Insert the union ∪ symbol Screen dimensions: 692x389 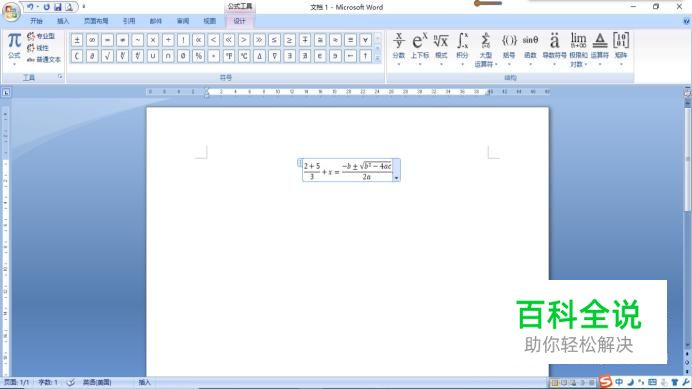click(x=153, y=56)
